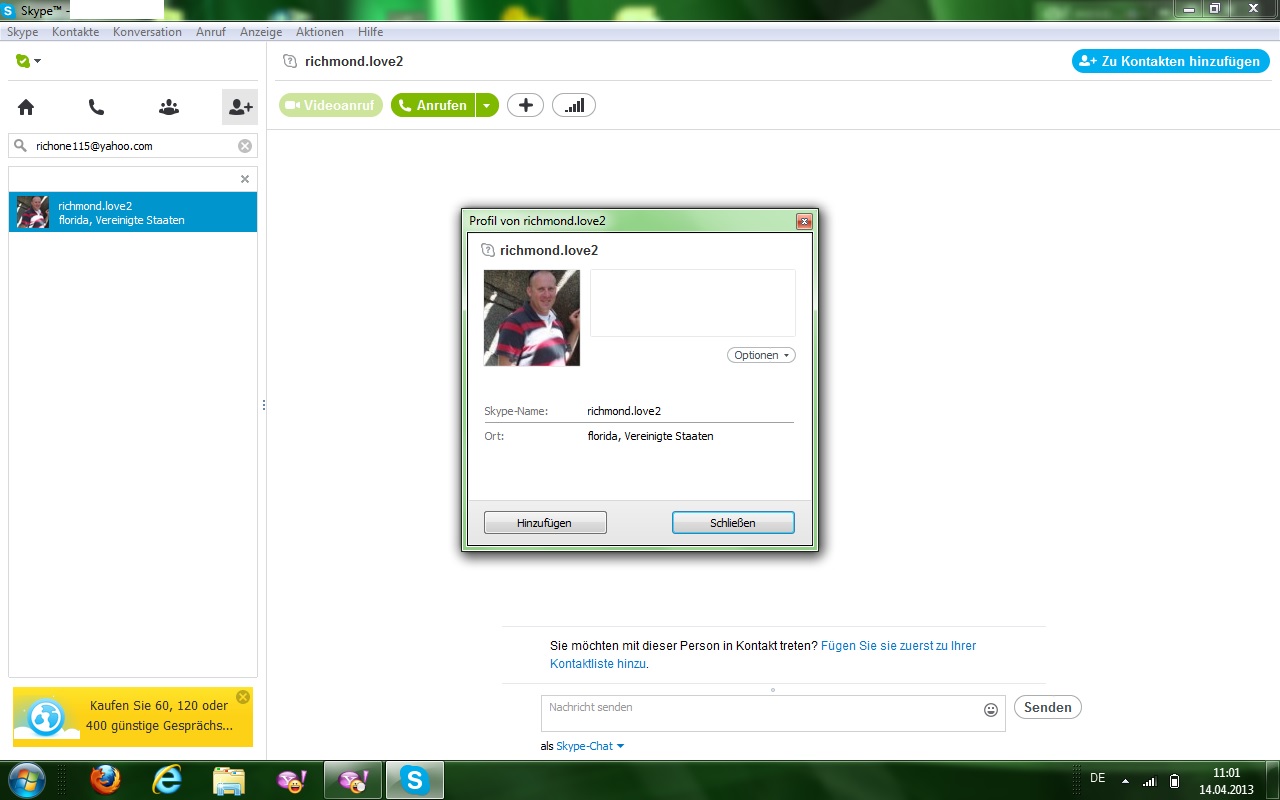This screenshot has width=1280, height=800.
Task: Click the Nachricht senden message field
Action: tap(773, 713)
